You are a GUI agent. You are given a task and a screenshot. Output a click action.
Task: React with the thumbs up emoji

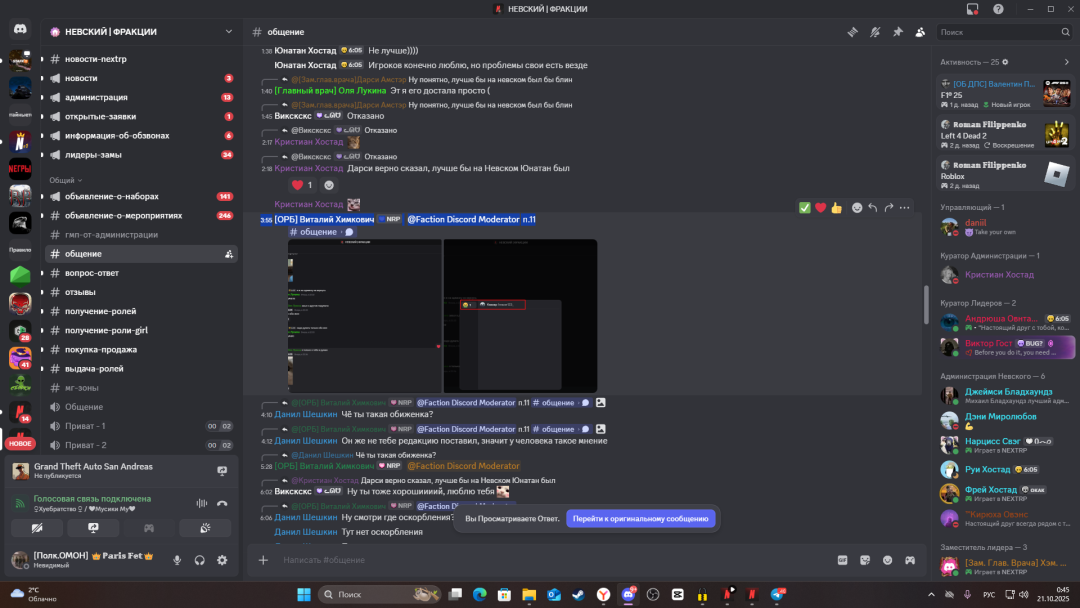coord(836,208)
